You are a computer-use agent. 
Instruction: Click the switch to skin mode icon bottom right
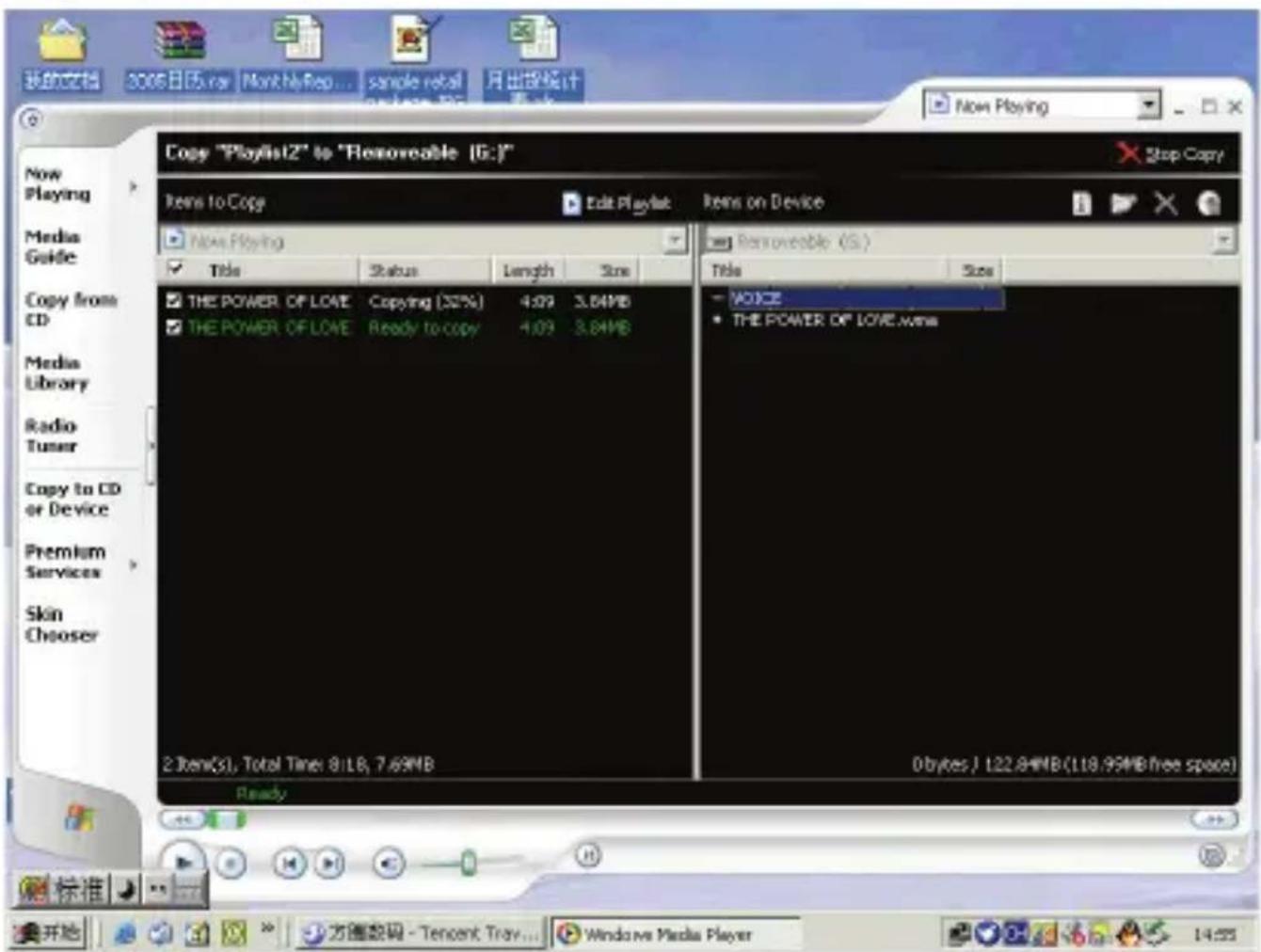(x=1212, y=855)
